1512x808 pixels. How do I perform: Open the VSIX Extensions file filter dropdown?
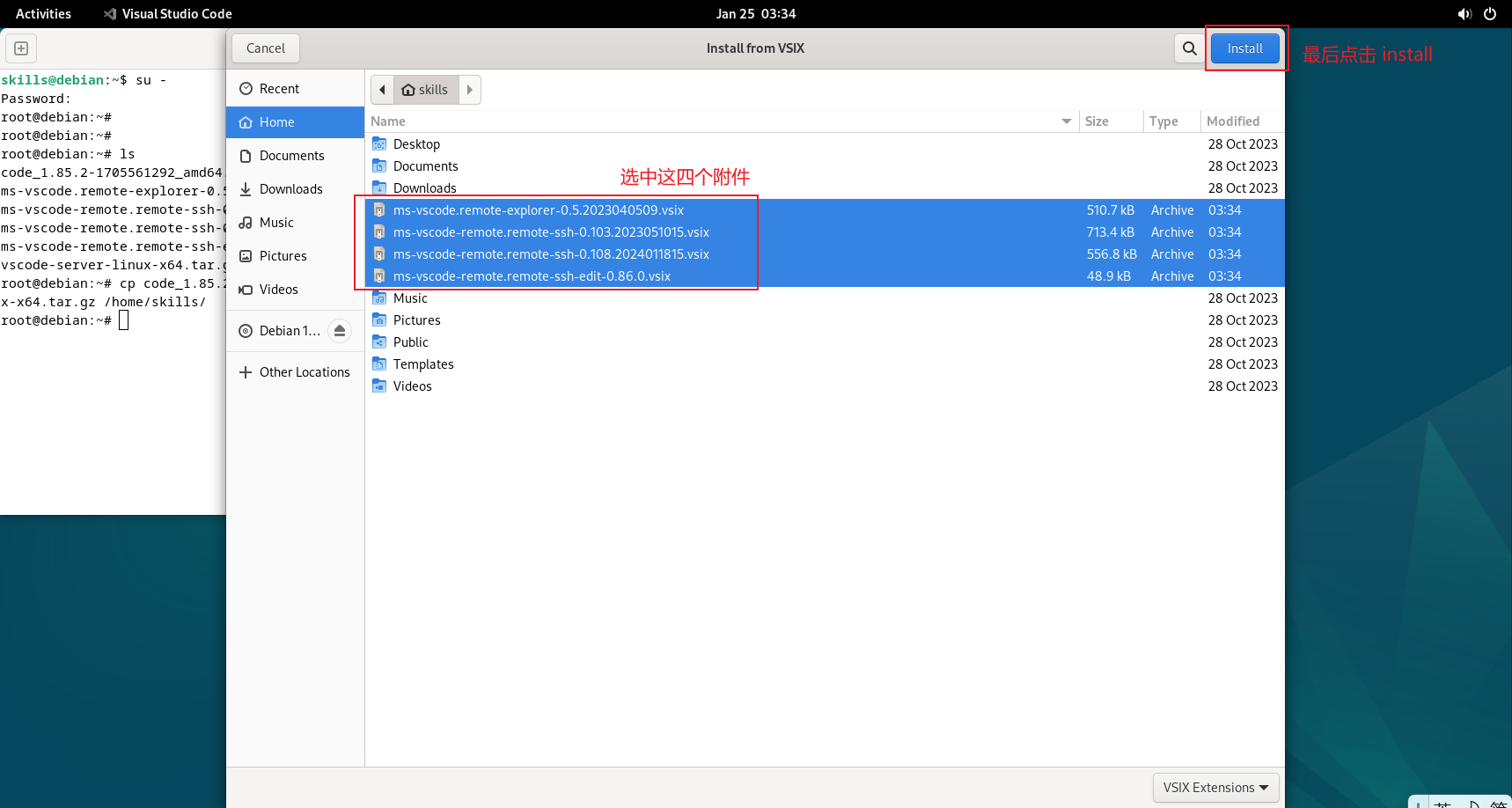[x=1215, y=788]
